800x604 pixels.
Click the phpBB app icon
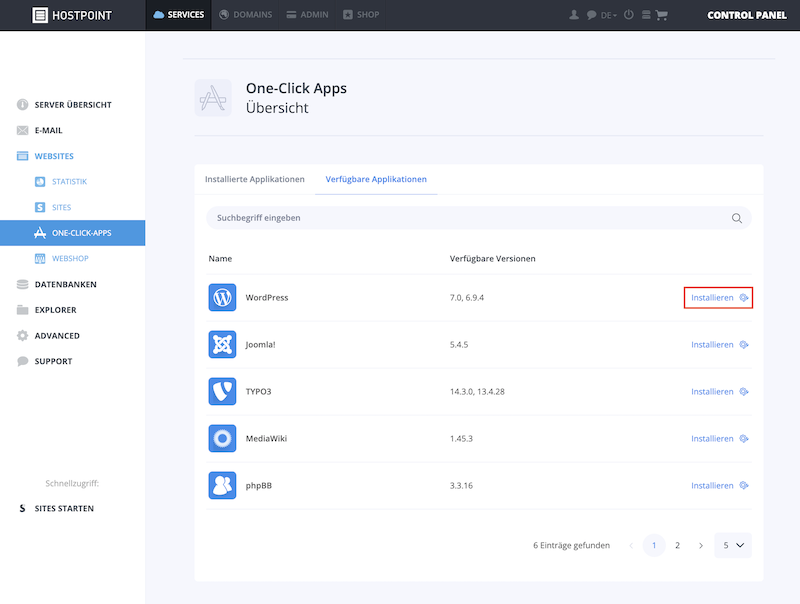click(222, 485)
